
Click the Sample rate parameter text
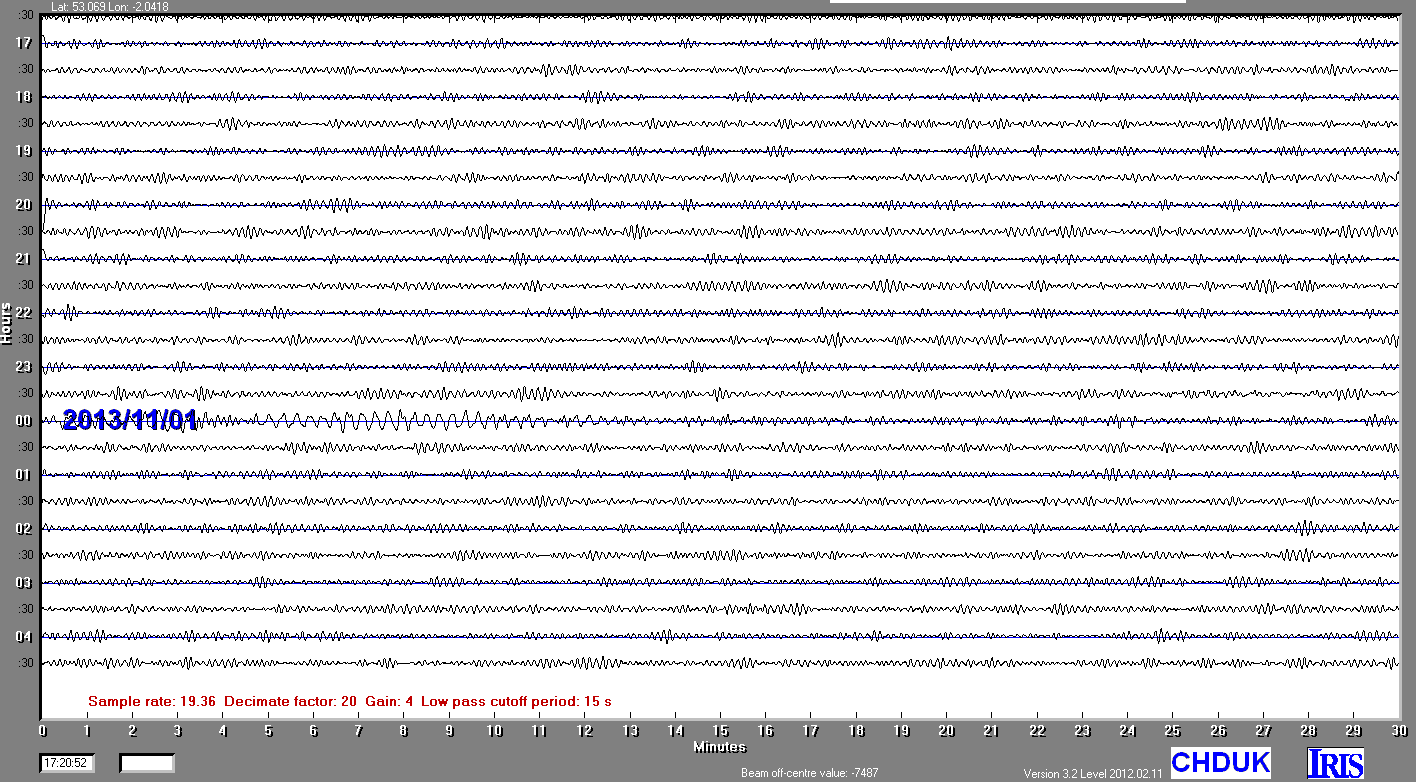click(350, 702)
